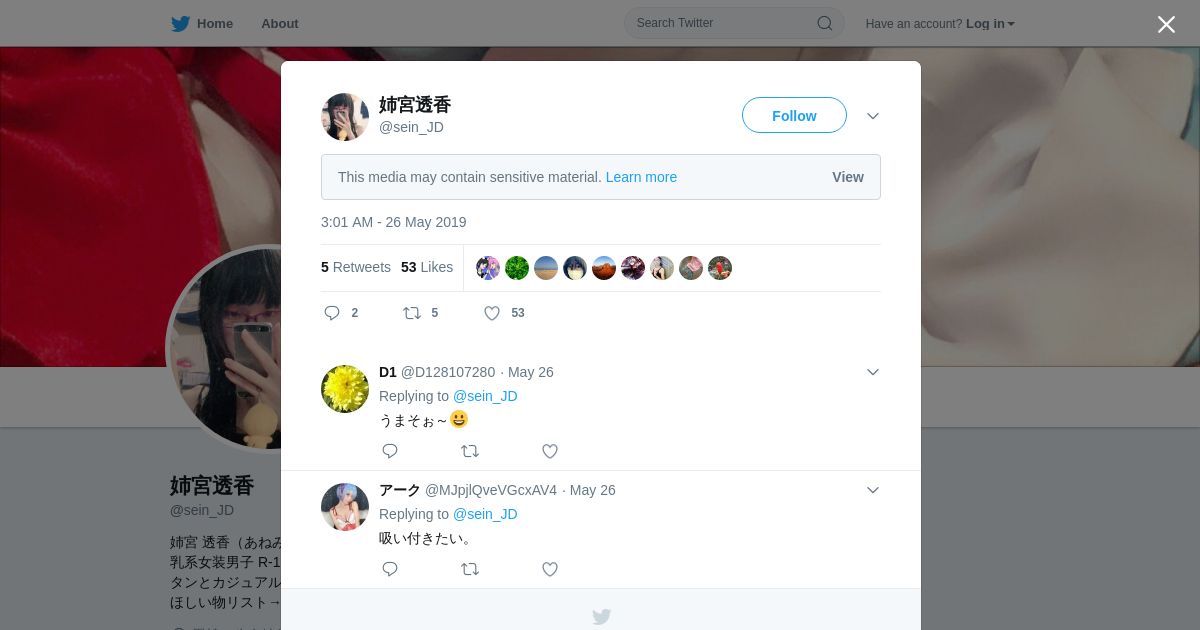Click the Twitter bird Home icon
The height and width of the screenshot is (630, 1200).
[x=180, y=23]
